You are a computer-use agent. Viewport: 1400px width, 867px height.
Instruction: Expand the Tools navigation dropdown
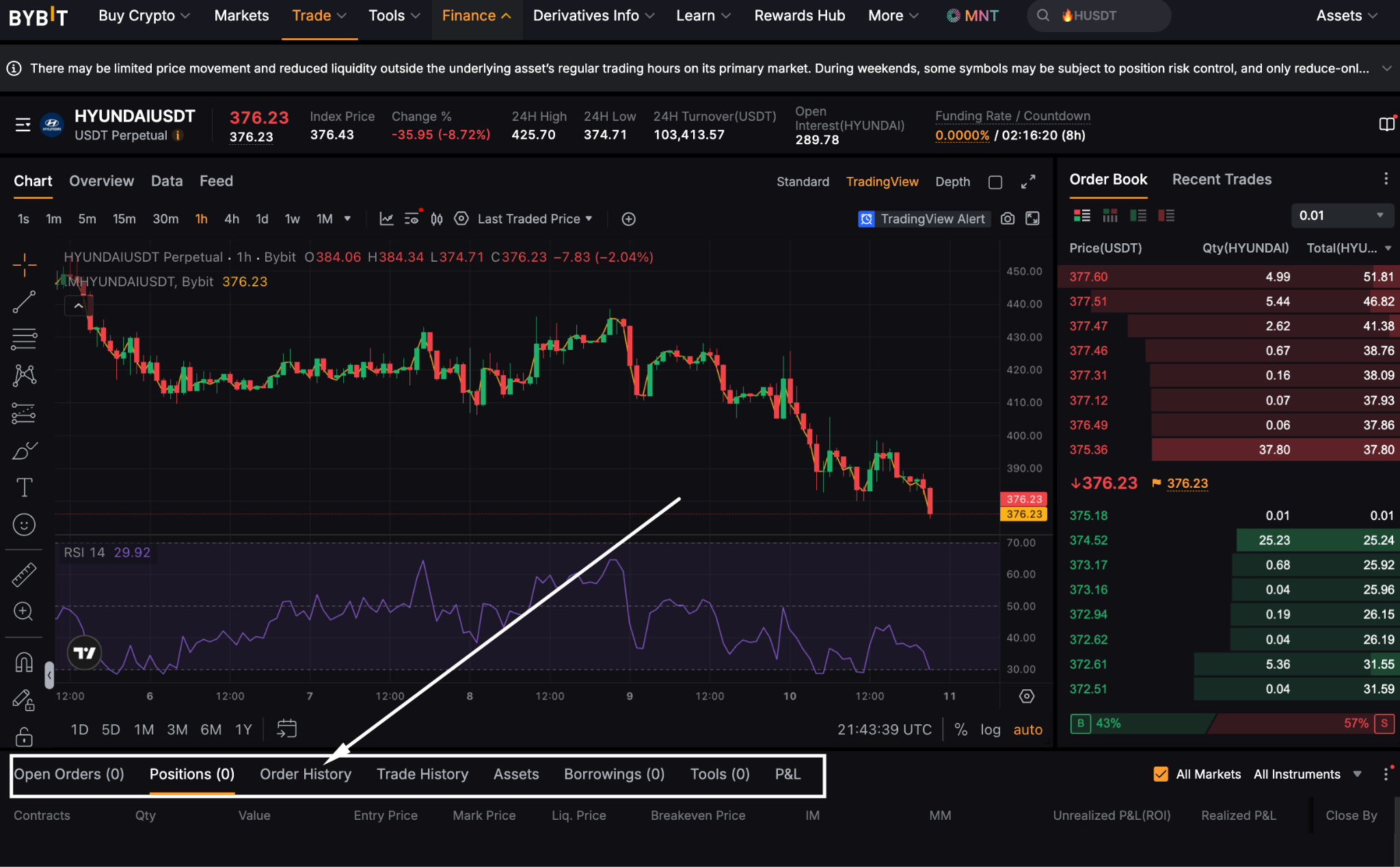pyautogui.click(x=394, y=16)
